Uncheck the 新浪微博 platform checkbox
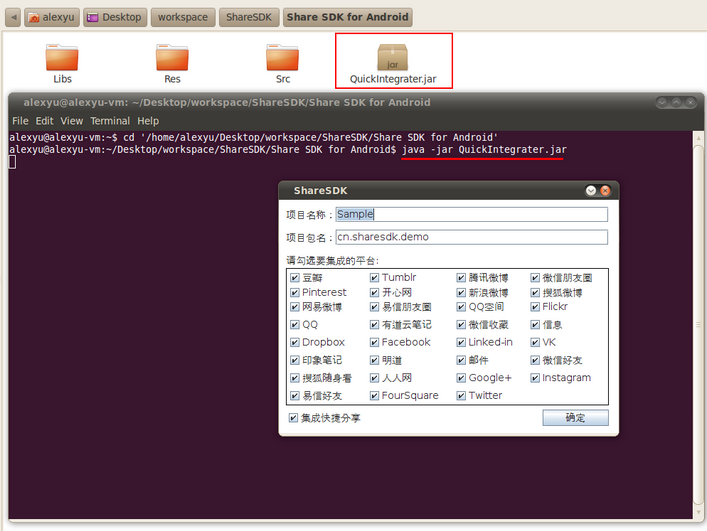 click(461, 293)
